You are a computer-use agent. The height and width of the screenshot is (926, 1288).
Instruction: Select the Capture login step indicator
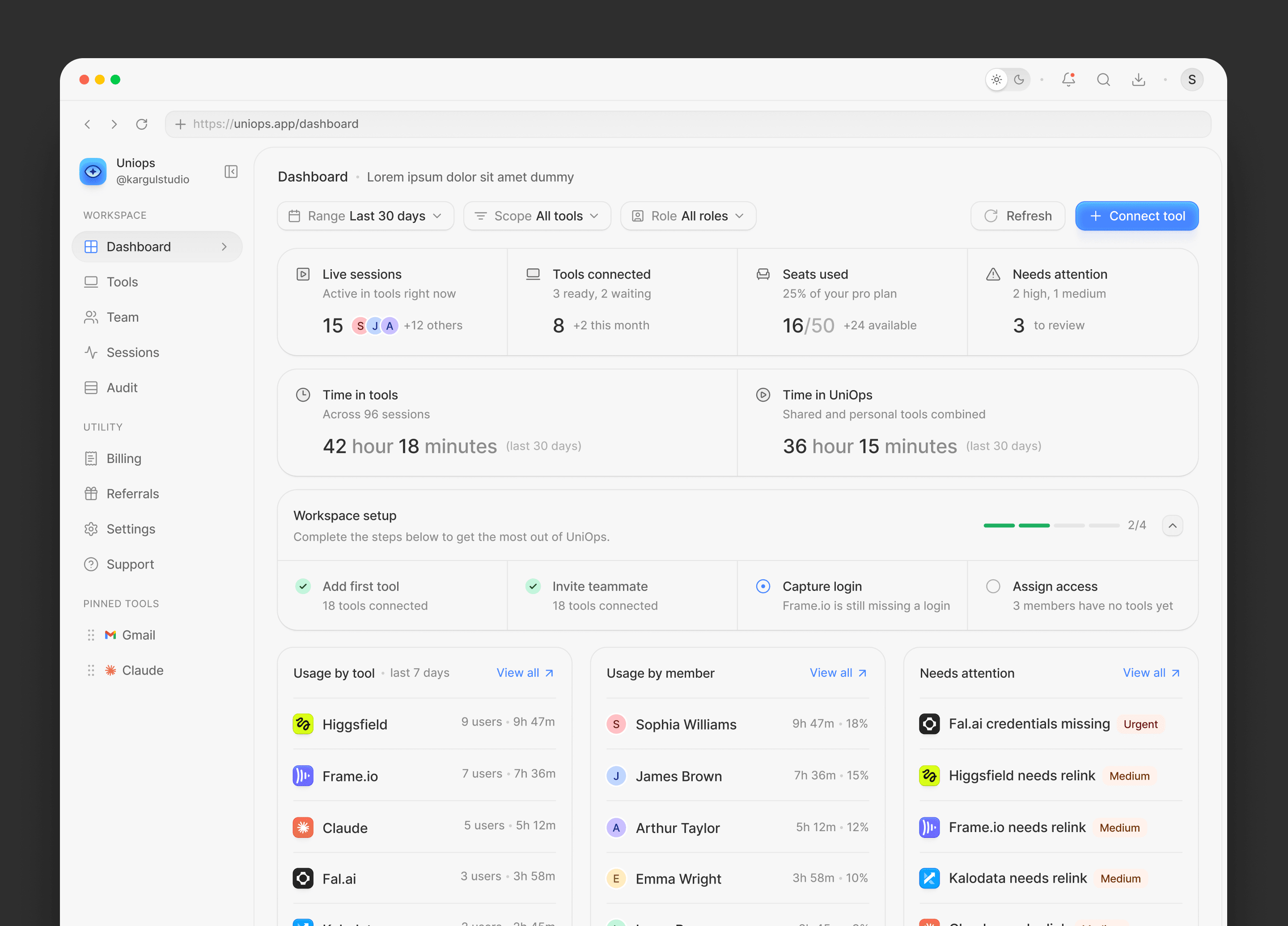[763, 586]
